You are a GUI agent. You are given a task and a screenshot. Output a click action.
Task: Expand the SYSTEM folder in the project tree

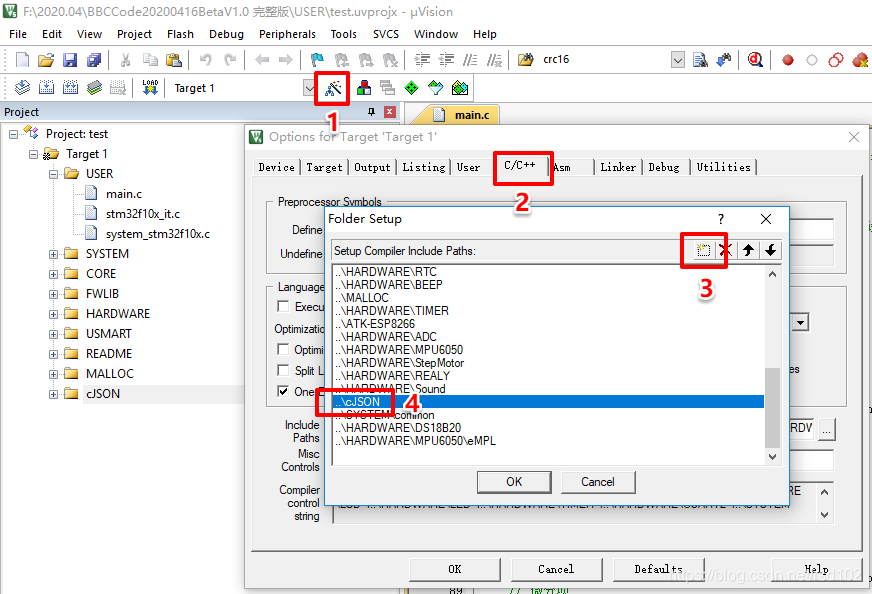(53, 254)
